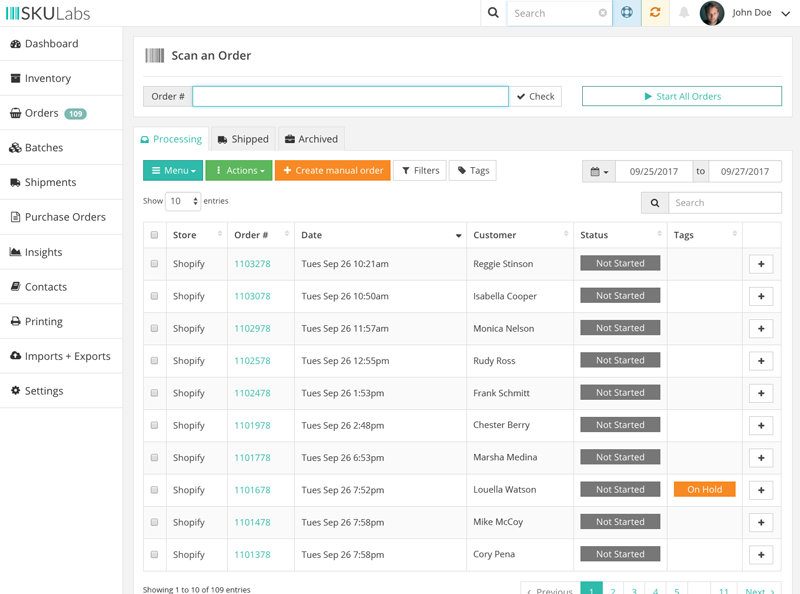Click the On Hold tag
Screen dimensions: 800x594
pos(705,489)
